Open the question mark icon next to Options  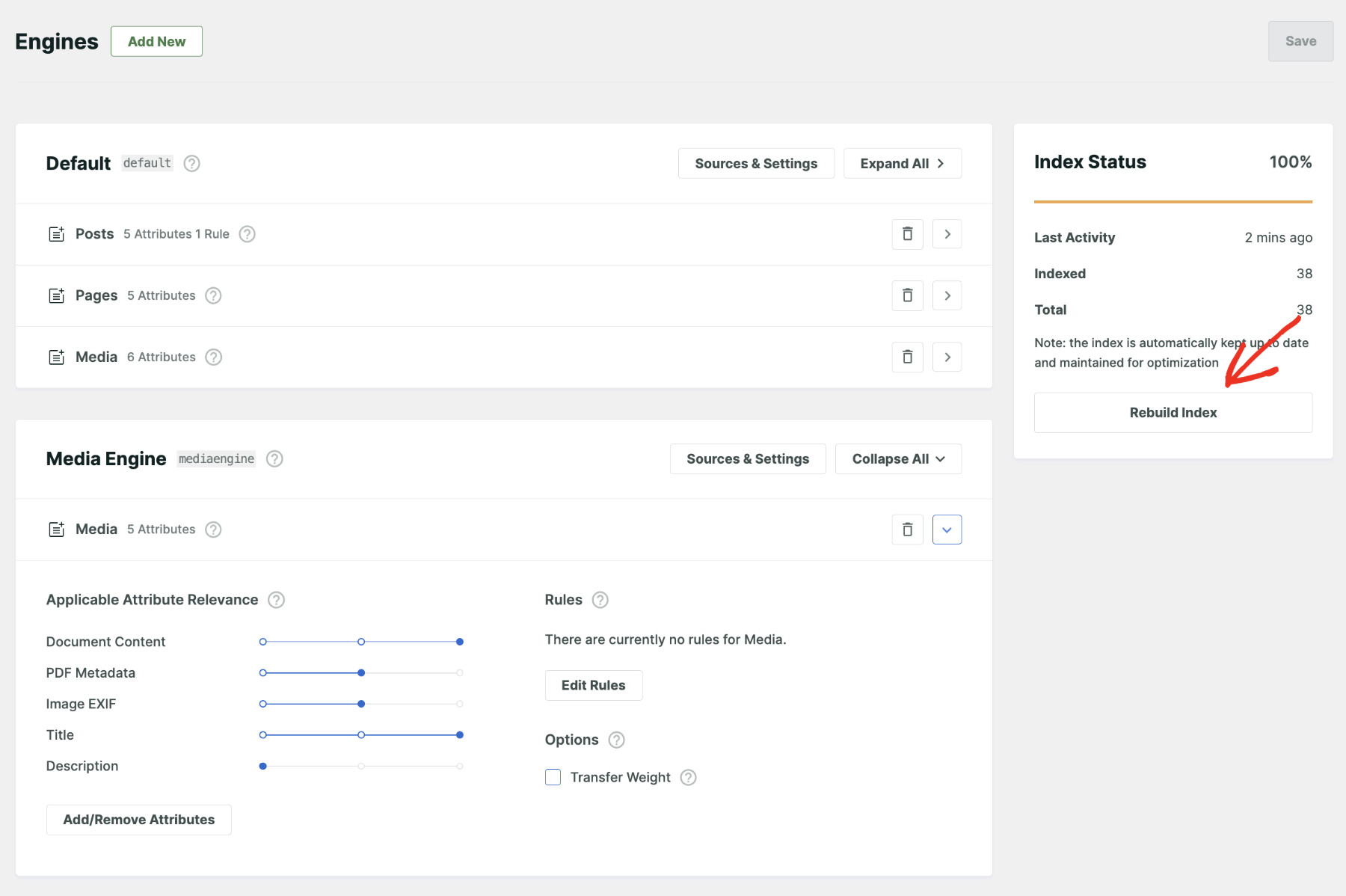pos(616,740)
